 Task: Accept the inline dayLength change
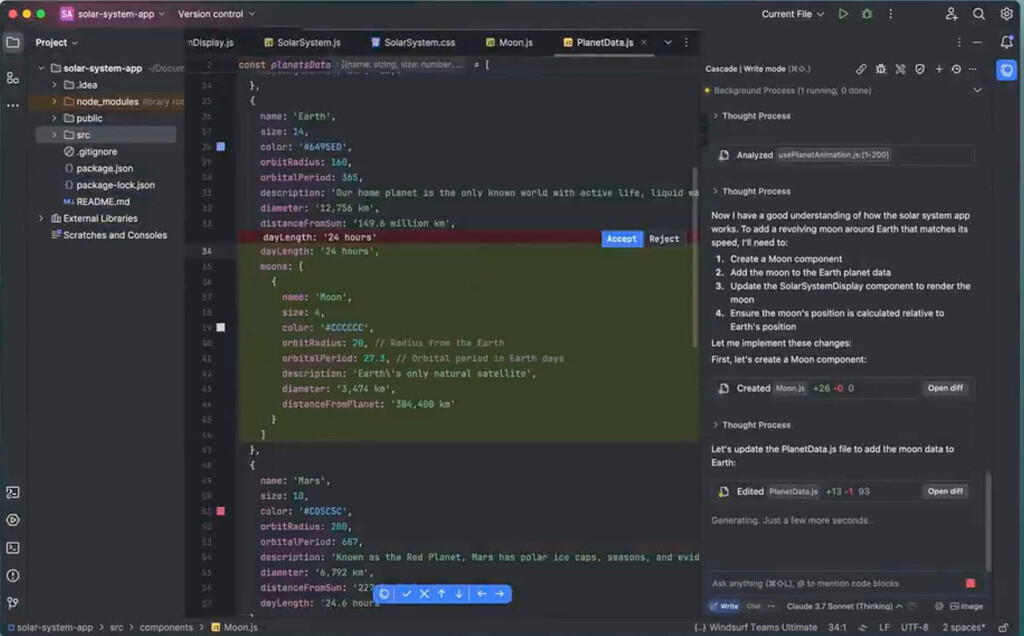622,239
